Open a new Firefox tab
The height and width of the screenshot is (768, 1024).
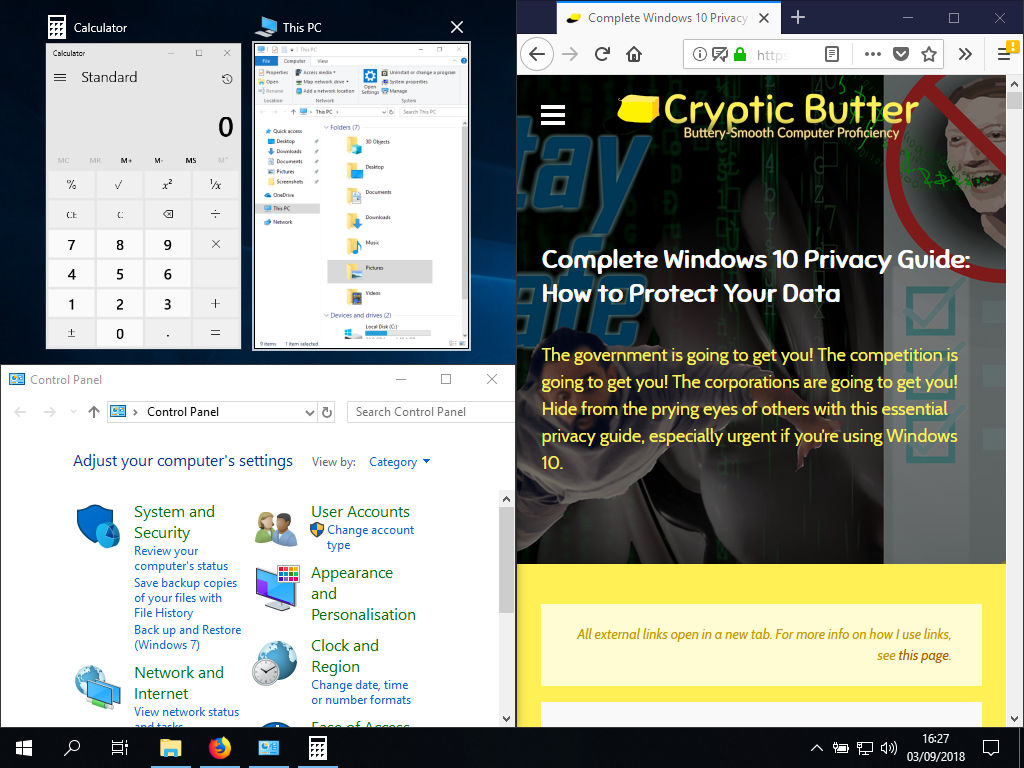(797, 18)
